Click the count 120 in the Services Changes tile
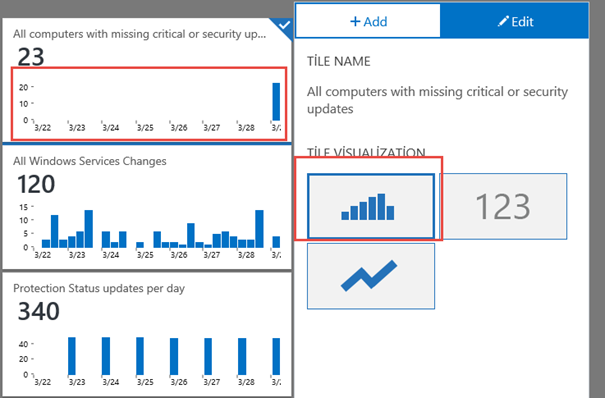Viewport: 605px width, 398px height. click(36, 184)
